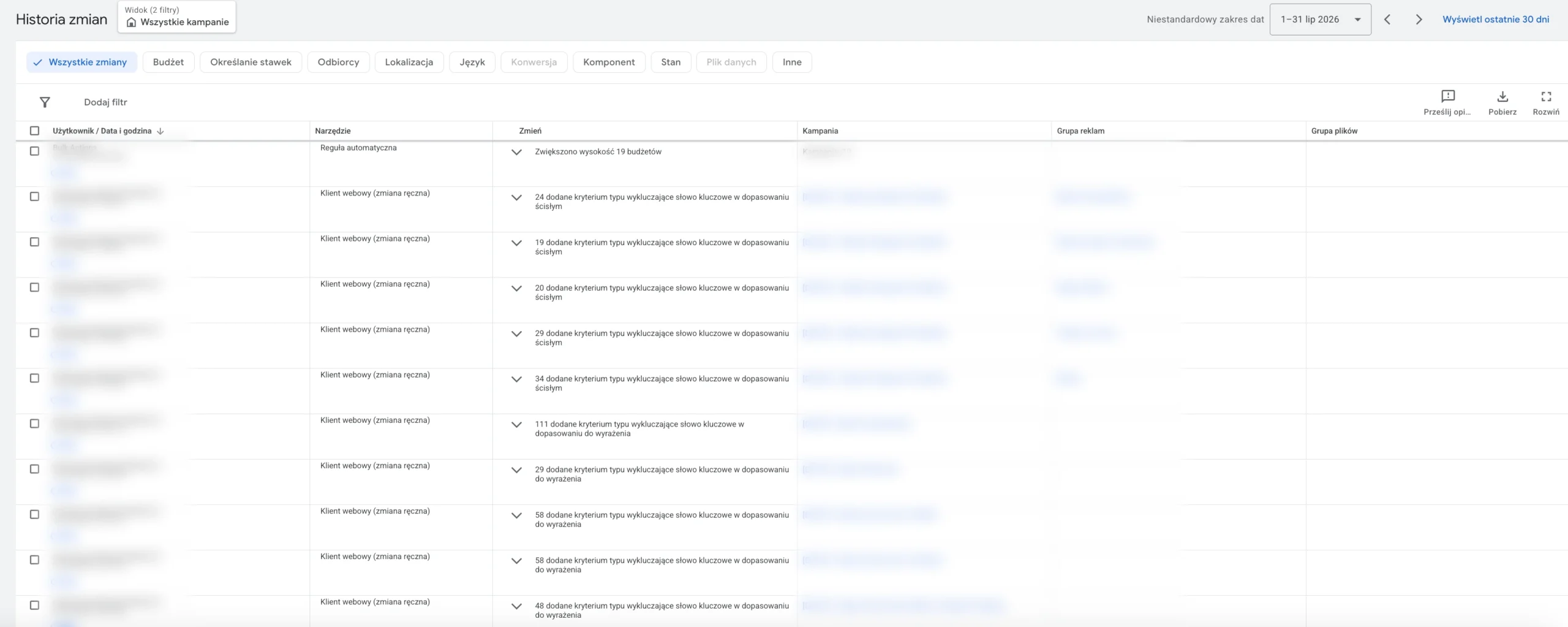1568x627 pixels.
Task: Click the Narzędzie column header
Action: (333, 131)
